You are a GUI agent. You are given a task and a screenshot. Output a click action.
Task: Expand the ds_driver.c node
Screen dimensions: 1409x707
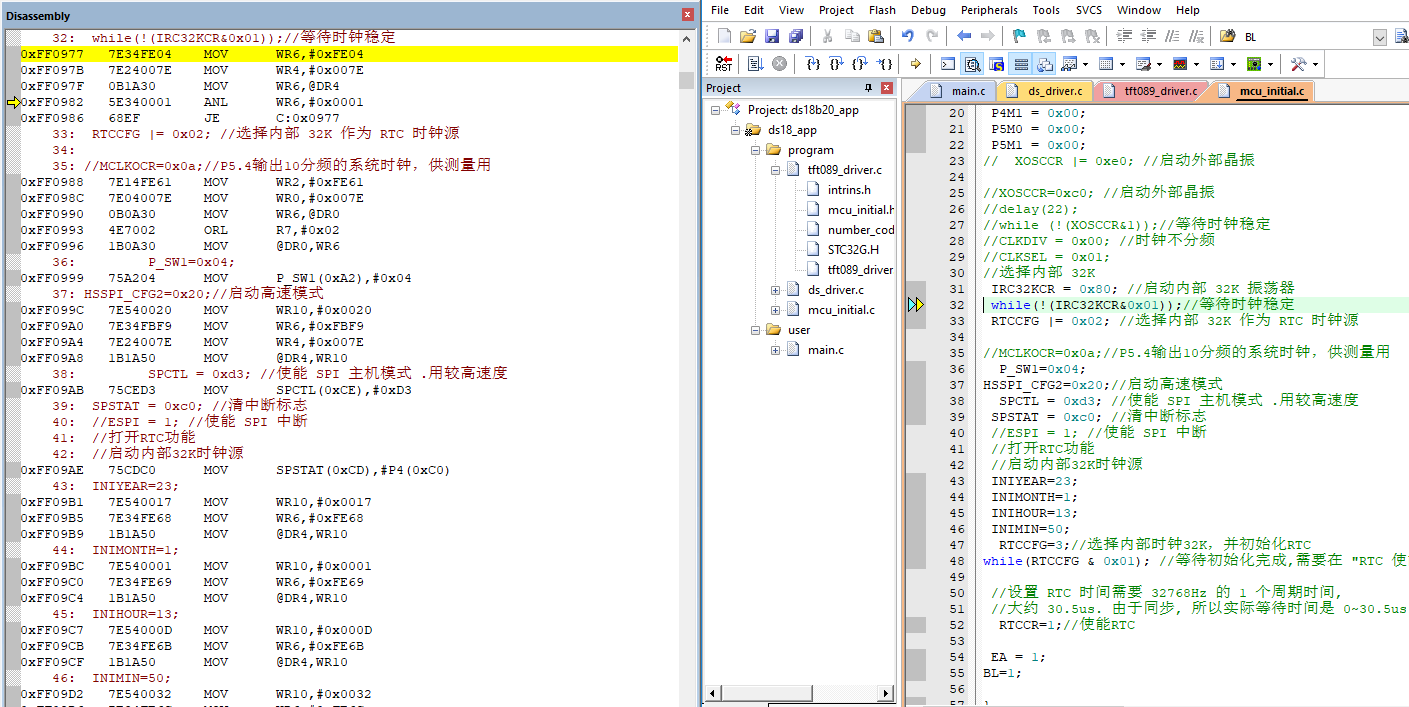pos(776,290)
